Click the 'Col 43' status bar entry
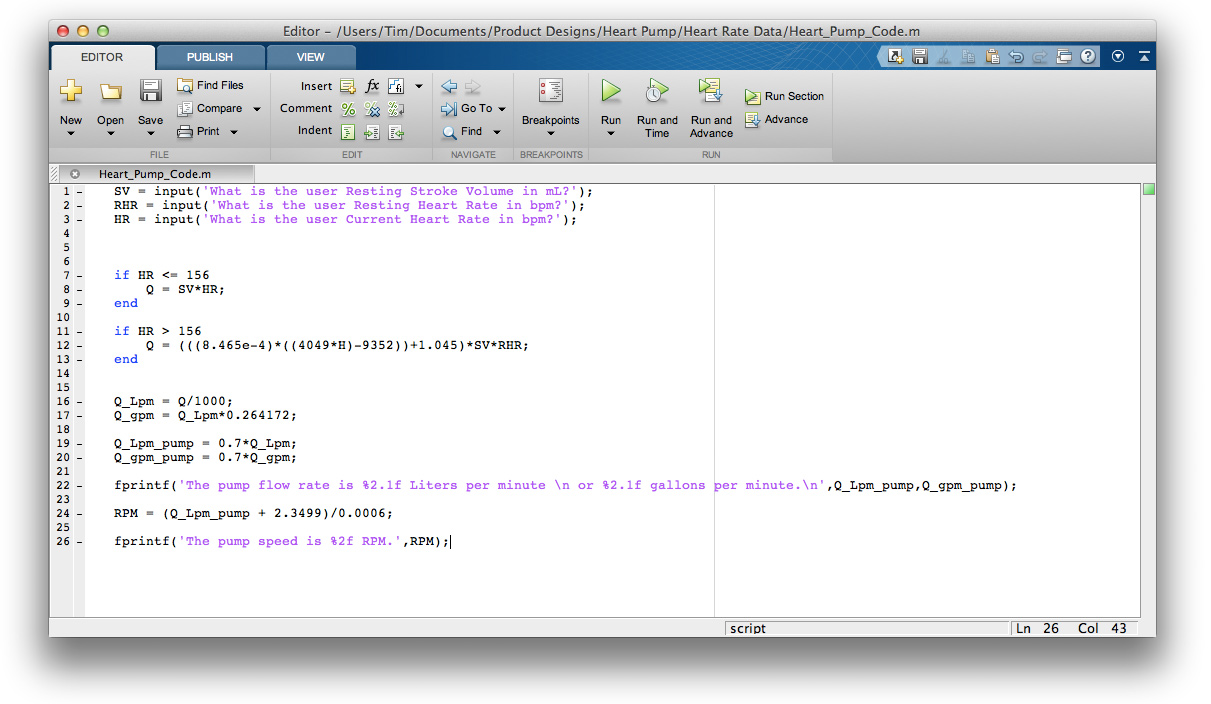 point(1102,629)
